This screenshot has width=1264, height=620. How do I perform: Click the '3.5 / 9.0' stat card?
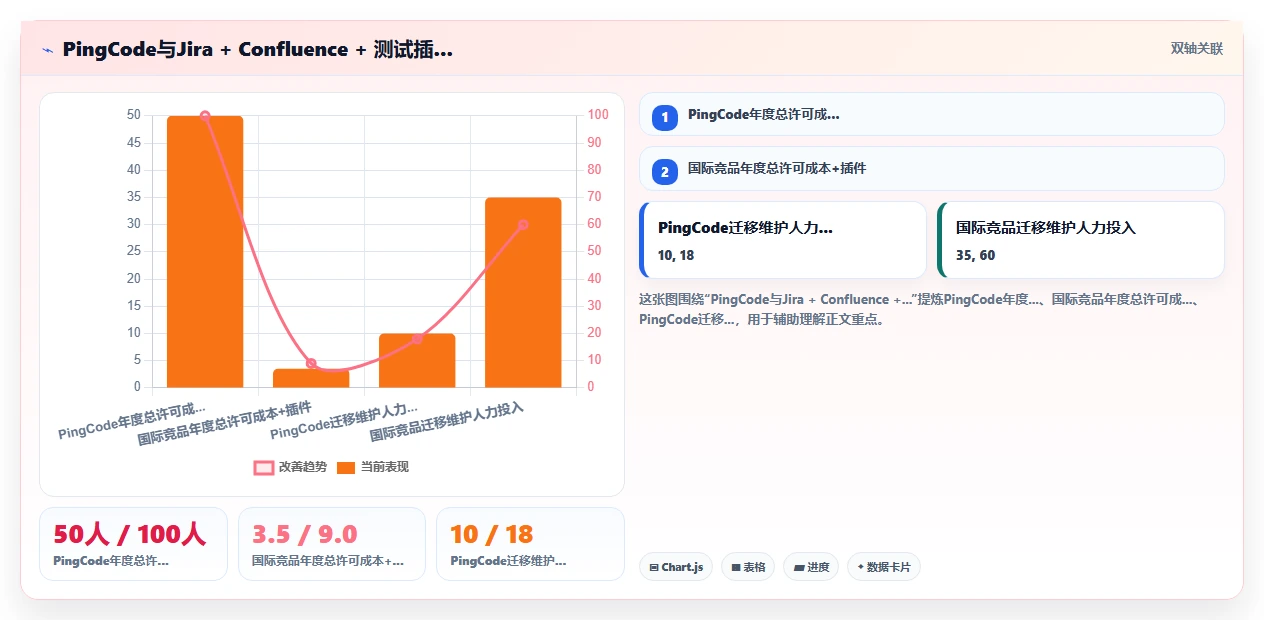332,544
